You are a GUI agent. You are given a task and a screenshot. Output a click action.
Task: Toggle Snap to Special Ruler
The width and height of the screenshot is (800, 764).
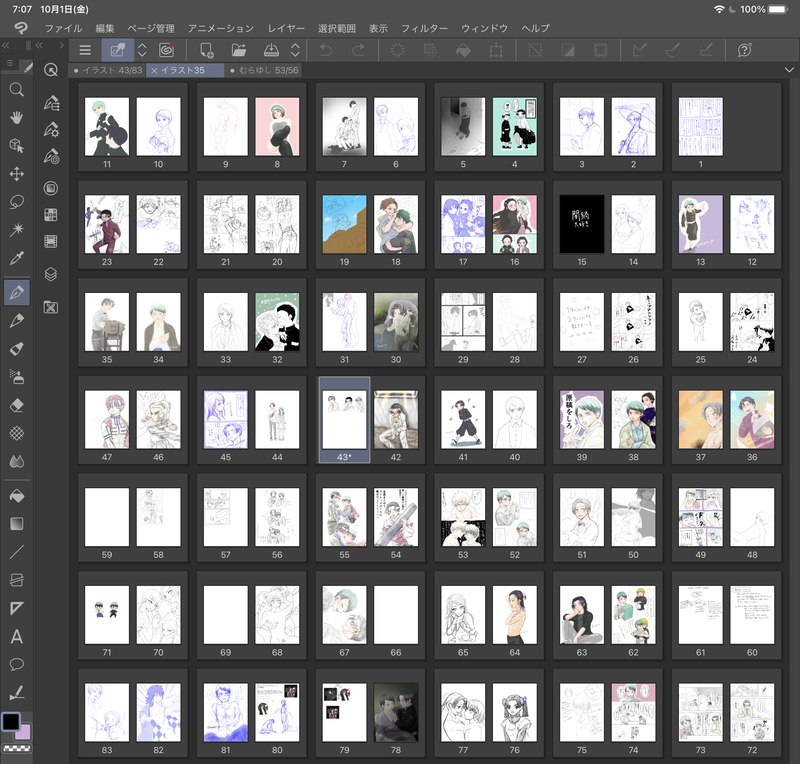tap(673, 50)
